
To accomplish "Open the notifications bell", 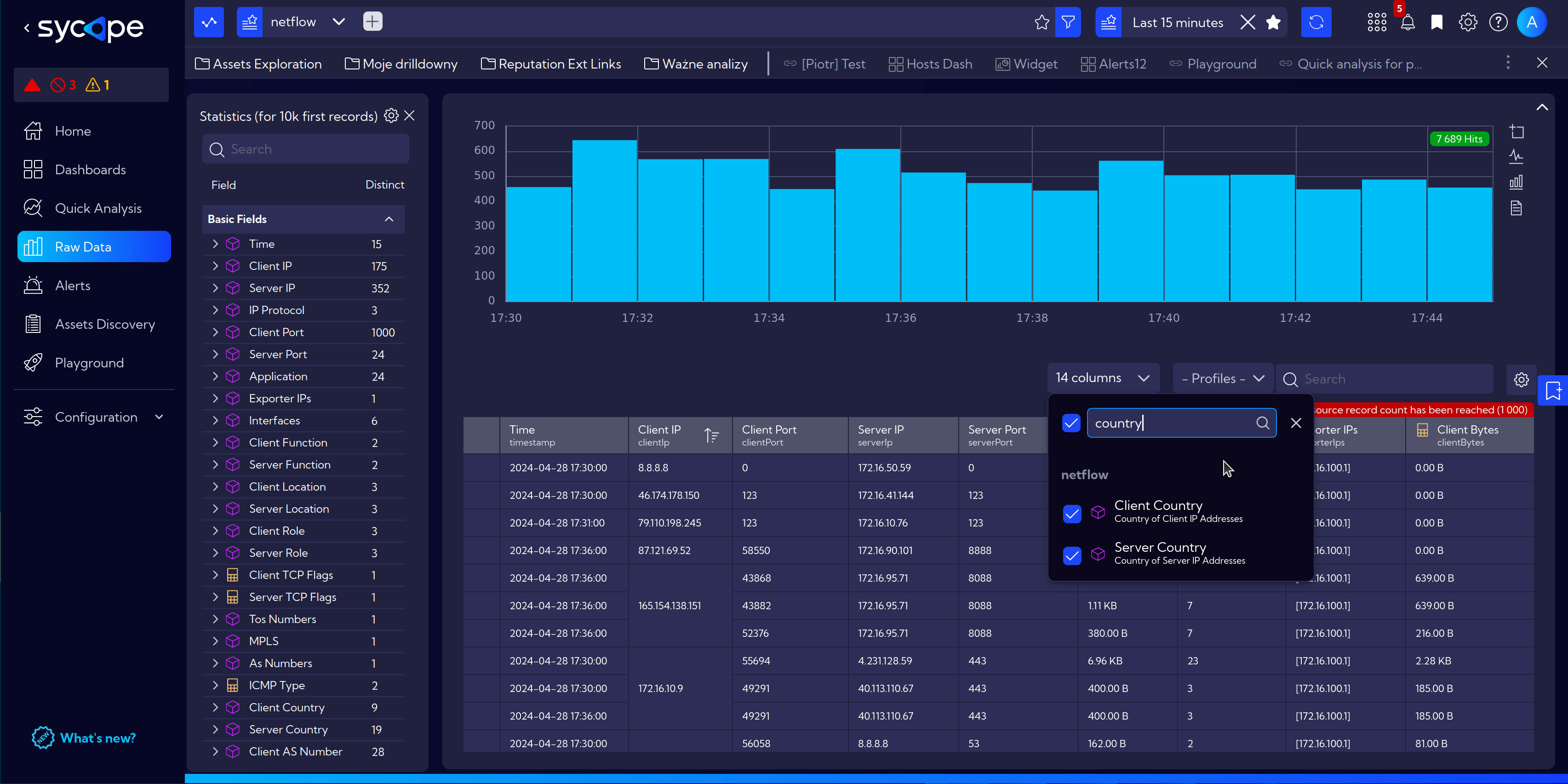I will pyautogui.click(x=1408, y=23).
